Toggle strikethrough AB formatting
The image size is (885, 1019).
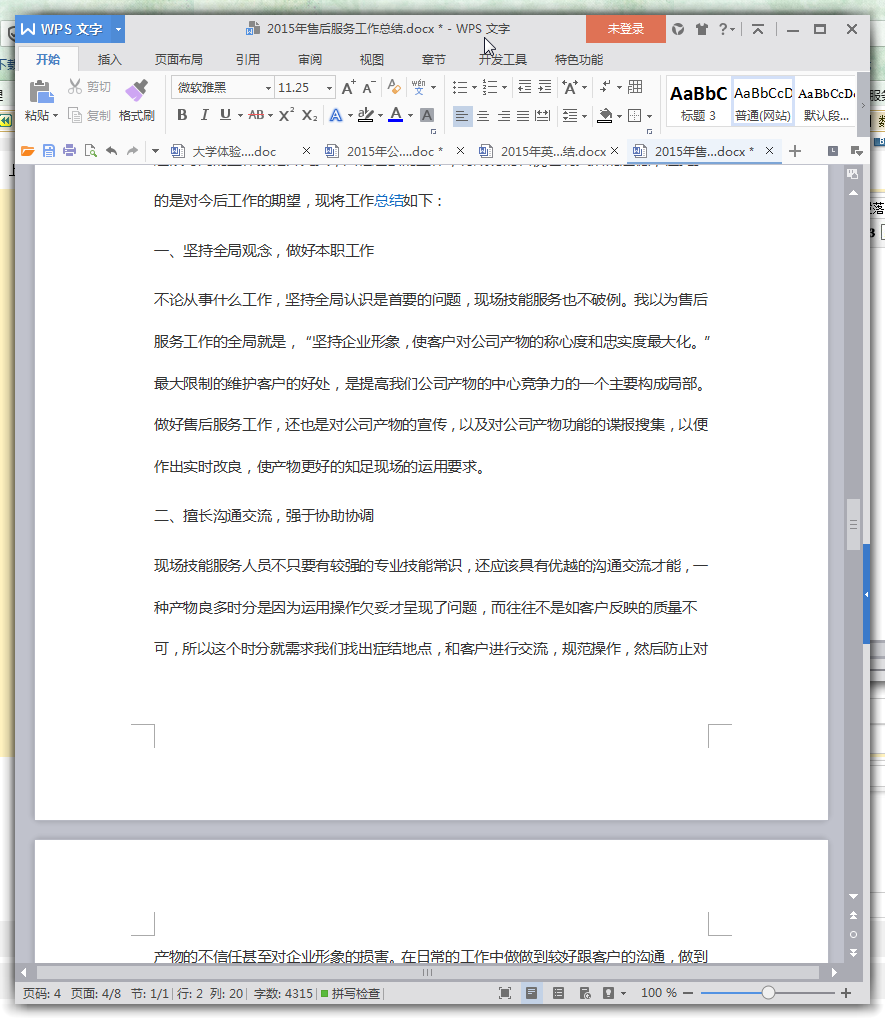pos(256,115)
